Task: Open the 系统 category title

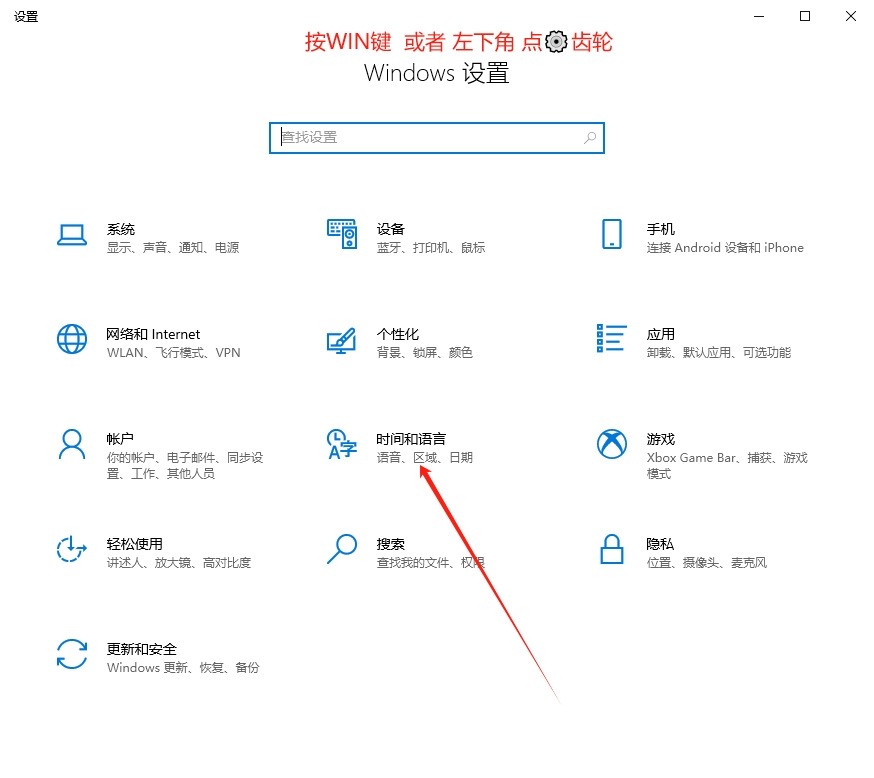Action: (121, 229)
